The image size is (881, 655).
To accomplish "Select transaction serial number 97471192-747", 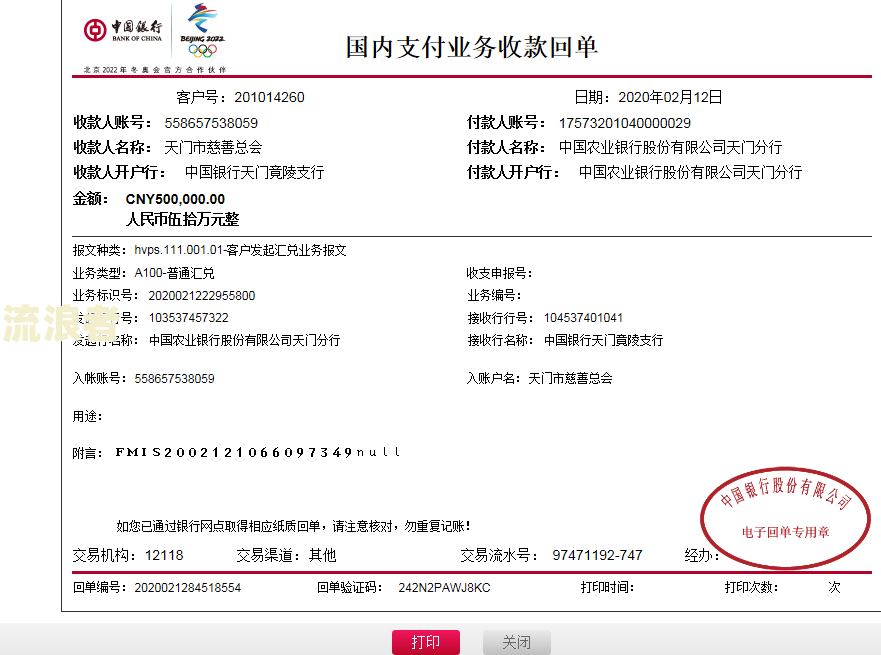I will click(x=597, y=556).
